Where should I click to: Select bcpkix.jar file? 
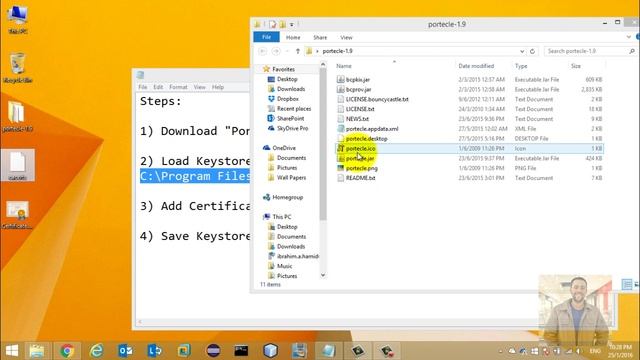click(358, 80)
